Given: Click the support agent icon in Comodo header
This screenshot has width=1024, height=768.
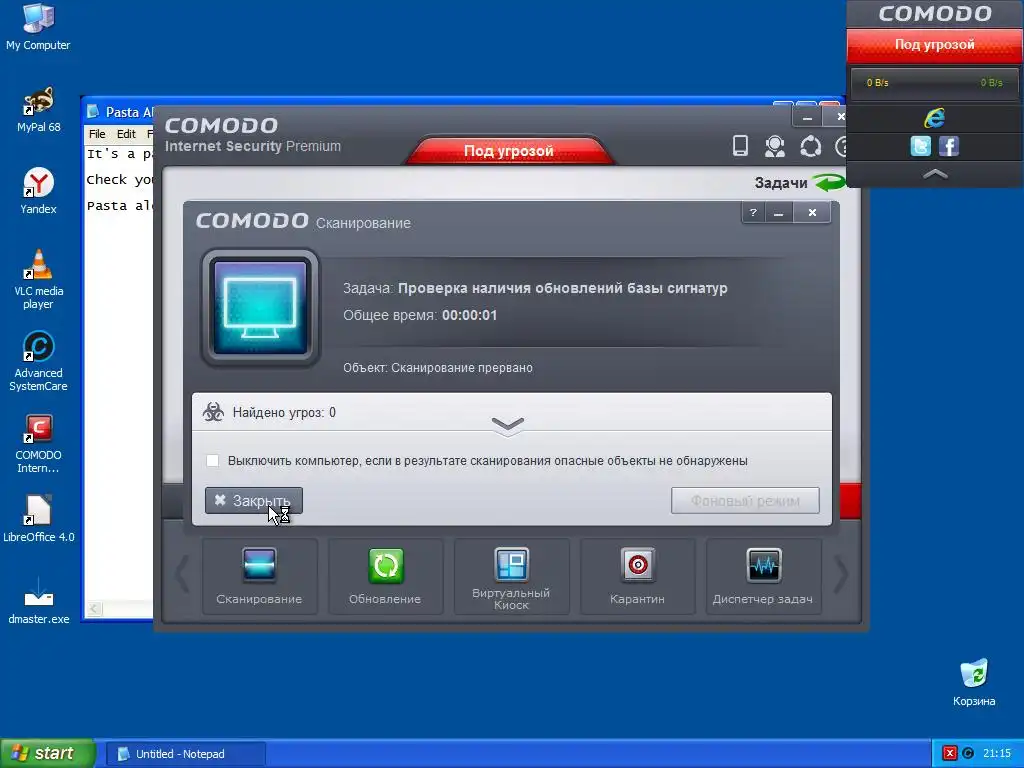Looking at the screenshot, I should point(775,146).
